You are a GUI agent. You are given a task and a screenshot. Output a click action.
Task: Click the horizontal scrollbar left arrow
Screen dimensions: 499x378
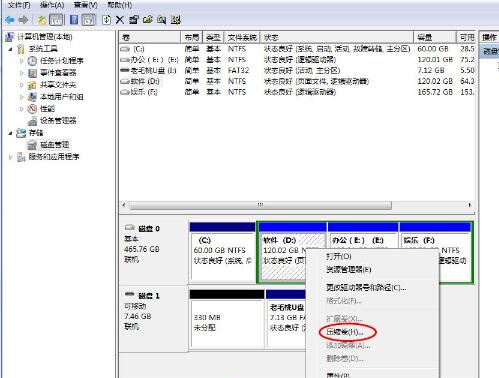coord(124,205)
